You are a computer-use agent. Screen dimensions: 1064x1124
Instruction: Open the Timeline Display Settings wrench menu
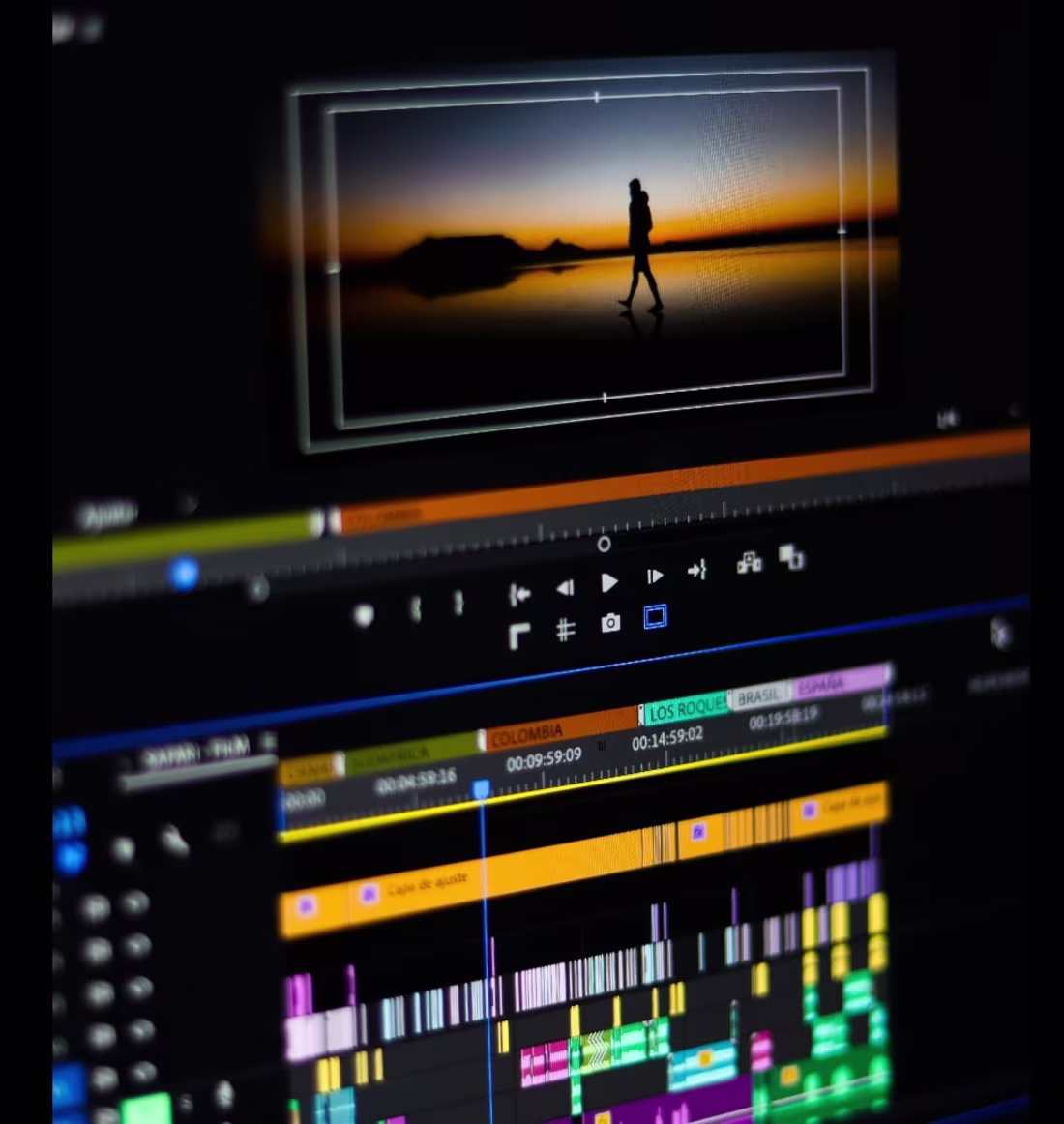[174, 841]
